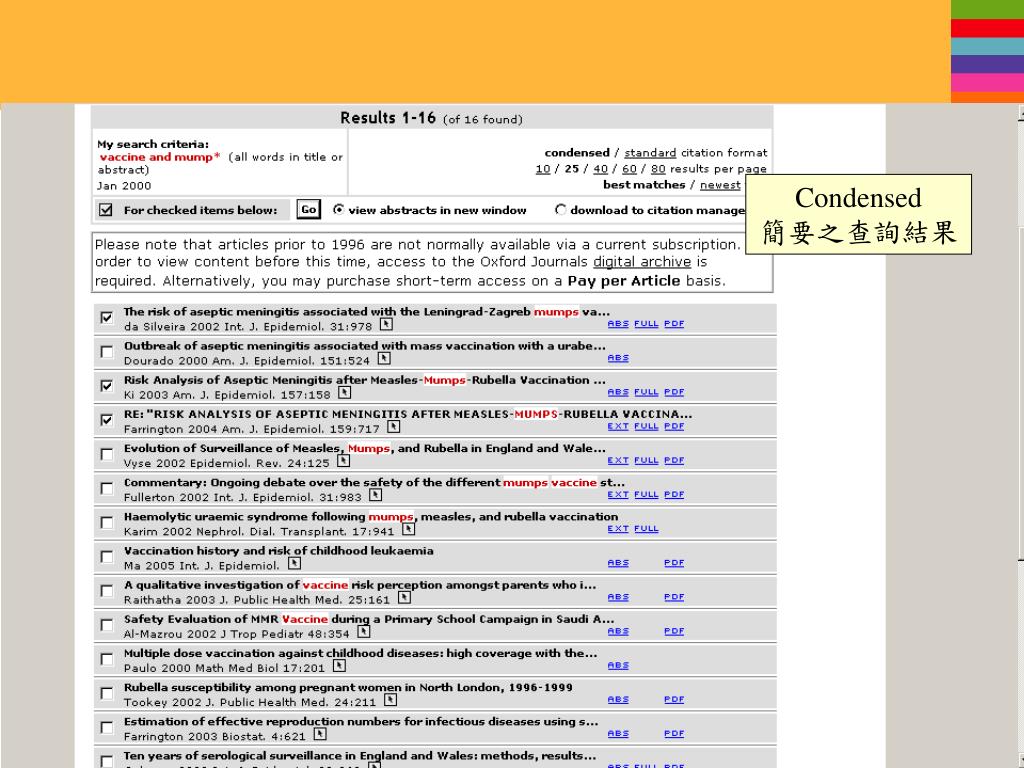Open popup icon beside Farrington 2003 Biostat citation
1024x768 pixels.
tap(320, 734)
